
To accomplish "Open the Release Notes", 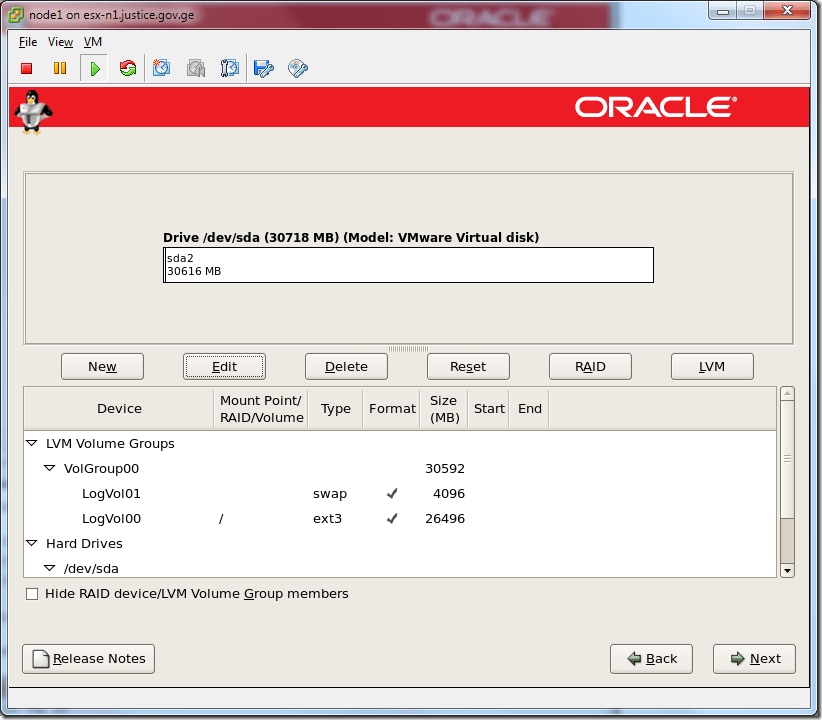I will [88, 658].
